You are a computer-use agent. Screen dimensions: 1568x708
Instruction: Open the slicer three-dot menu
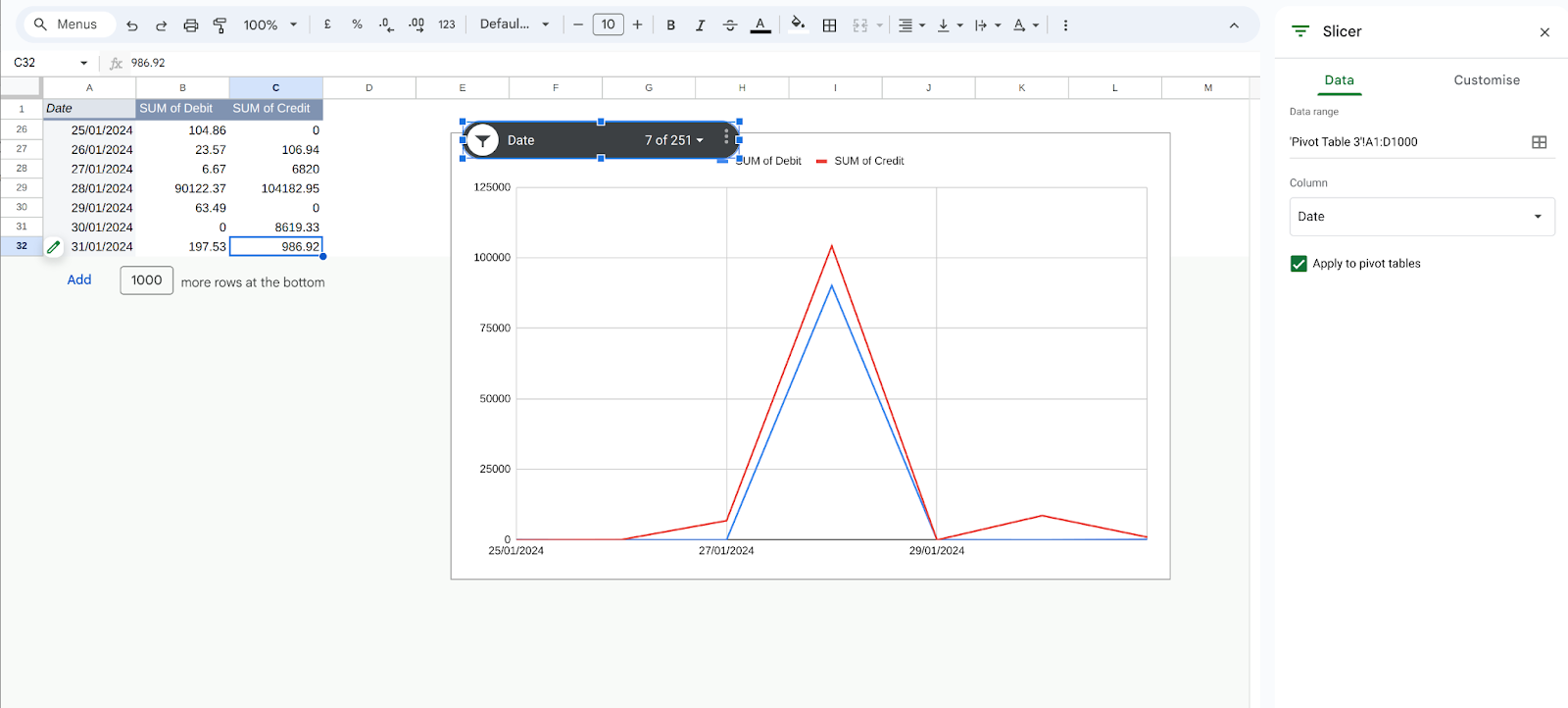pos(726,137)
